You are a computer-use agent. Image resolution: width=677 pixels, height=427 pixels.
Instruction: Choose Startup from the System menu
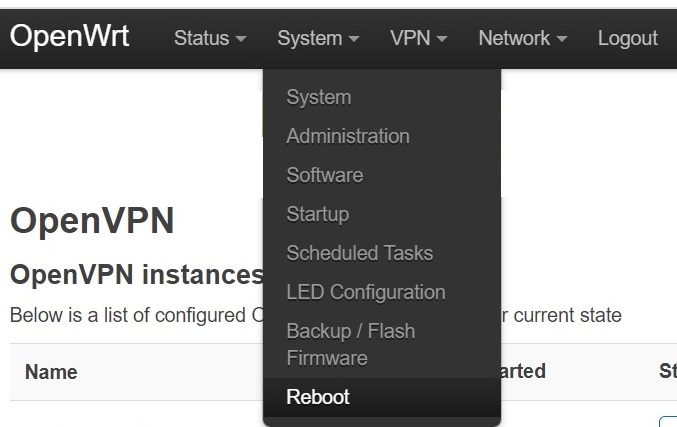pyautogui.click(x=317, y=214)
